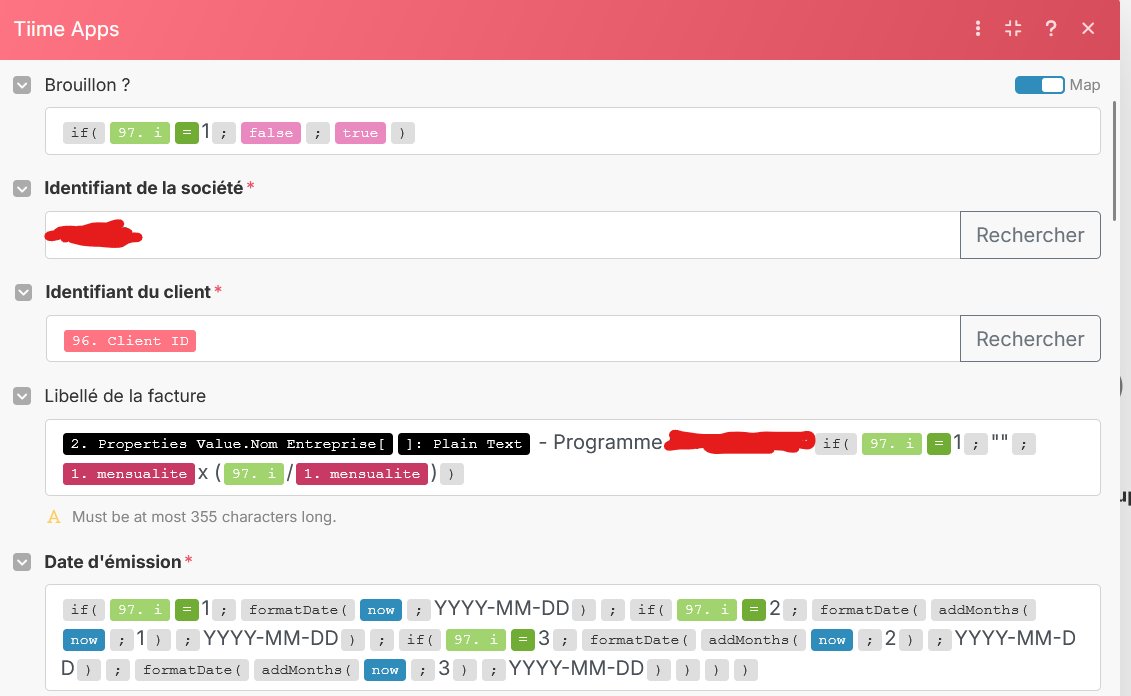
Task: Open the help question mark icon
Action: pyautogui.click(x=1051, y=28)
